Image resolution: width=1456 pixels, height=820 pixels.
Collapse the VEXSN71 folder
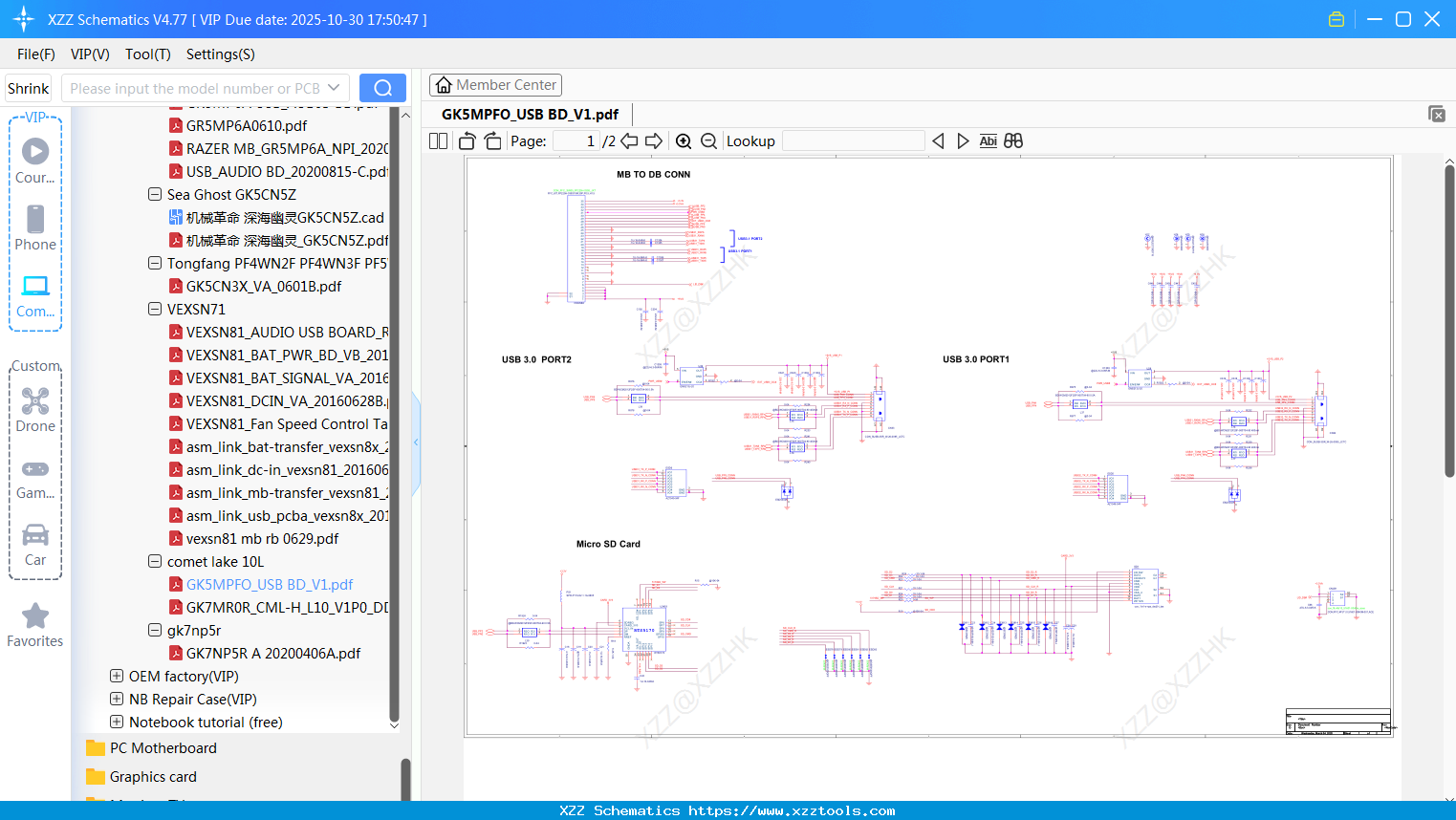[155, 310]
